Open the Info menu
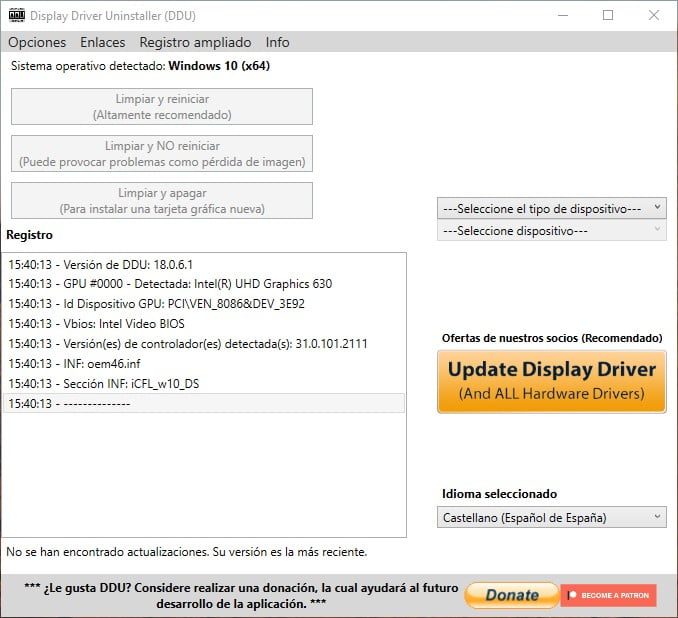Viewport: 678px width, 618px height. [x=277, y=42]
